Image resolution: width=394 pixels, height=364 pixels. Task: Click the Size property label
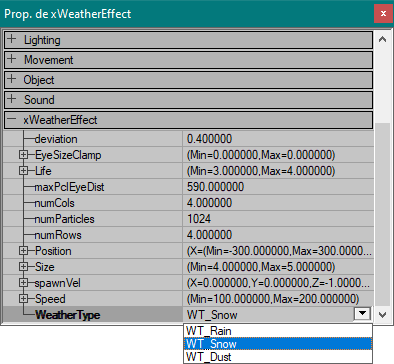coord(45,267)
